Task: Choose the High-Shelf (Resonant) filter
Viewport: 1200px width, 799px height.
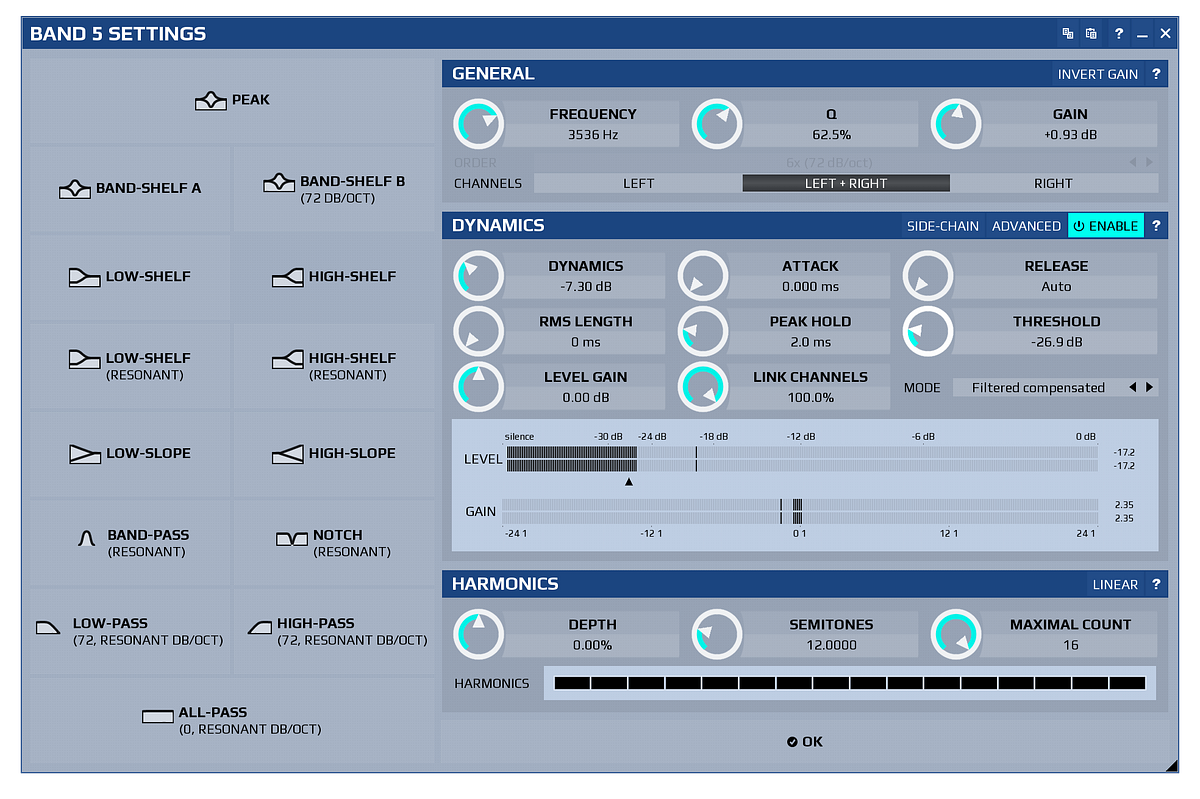Action: point(335,366)
